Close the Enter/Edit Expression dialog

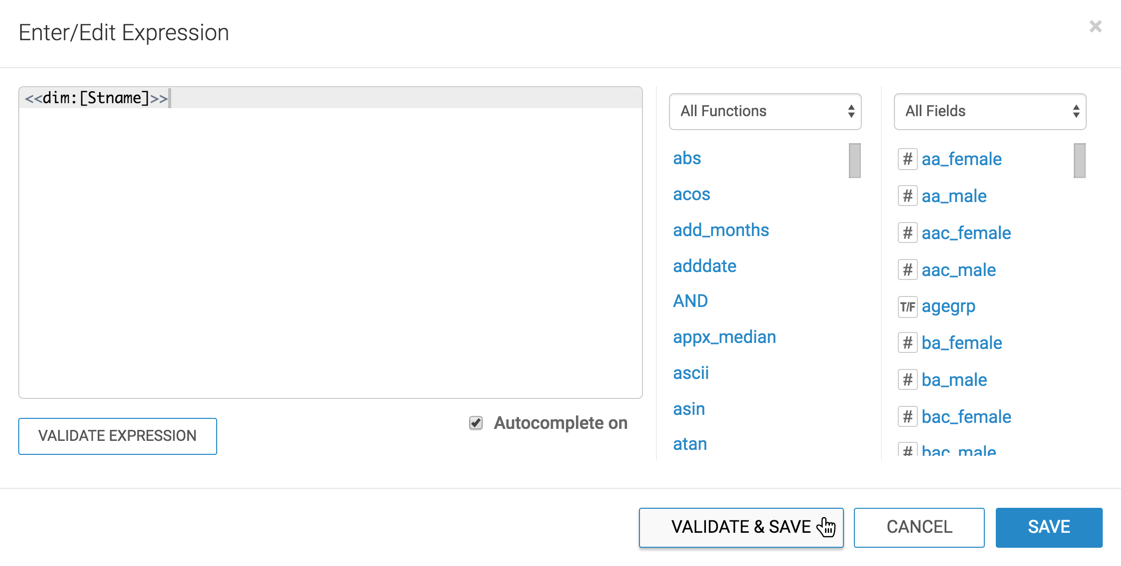pyautogui.click(x=1095, y=27)
